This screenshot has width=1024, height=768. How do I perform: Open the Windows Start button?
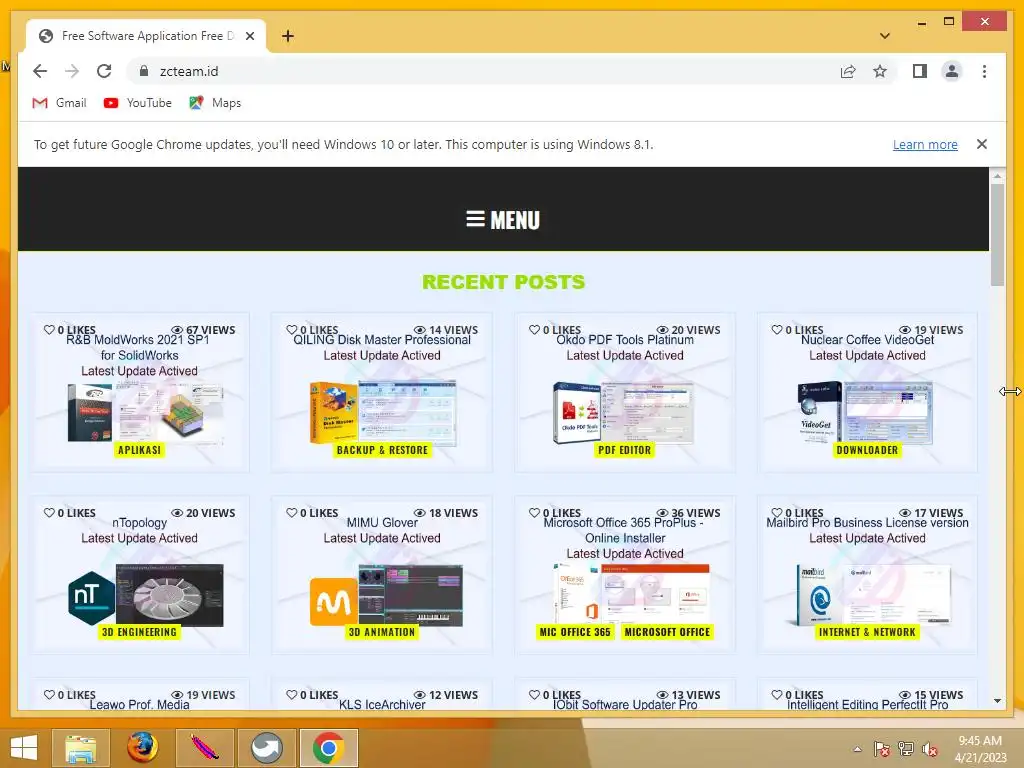24,748
